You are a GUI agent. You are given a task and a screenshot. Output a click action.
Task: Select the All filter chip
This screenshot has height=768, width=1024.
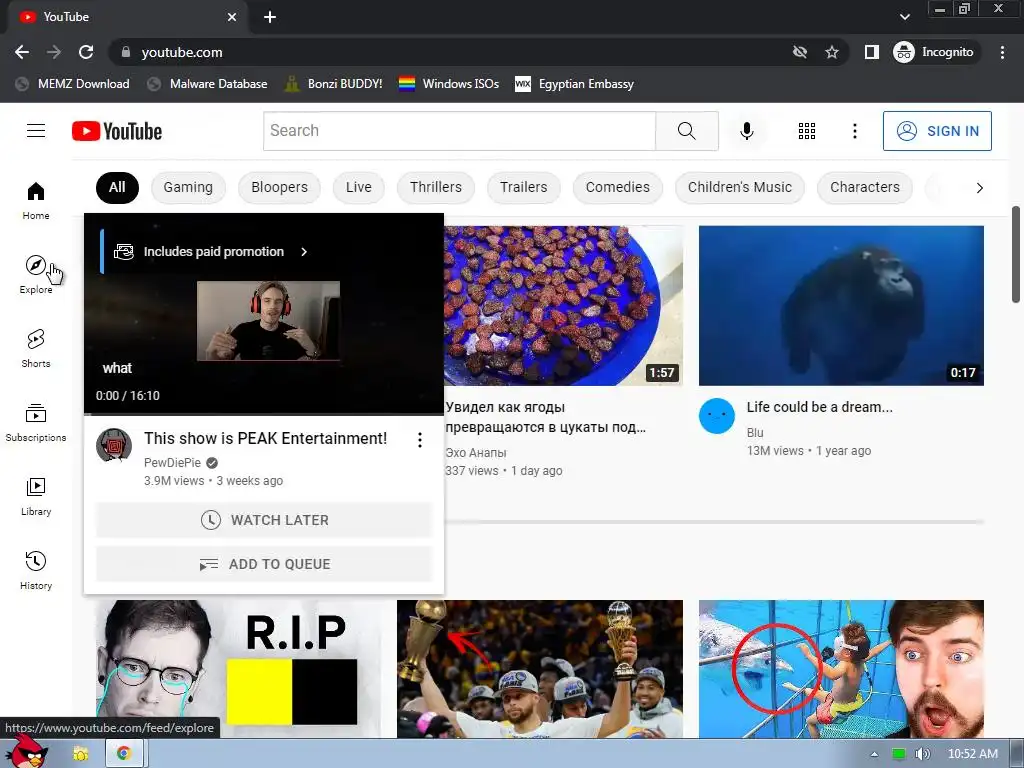[117, 187]
